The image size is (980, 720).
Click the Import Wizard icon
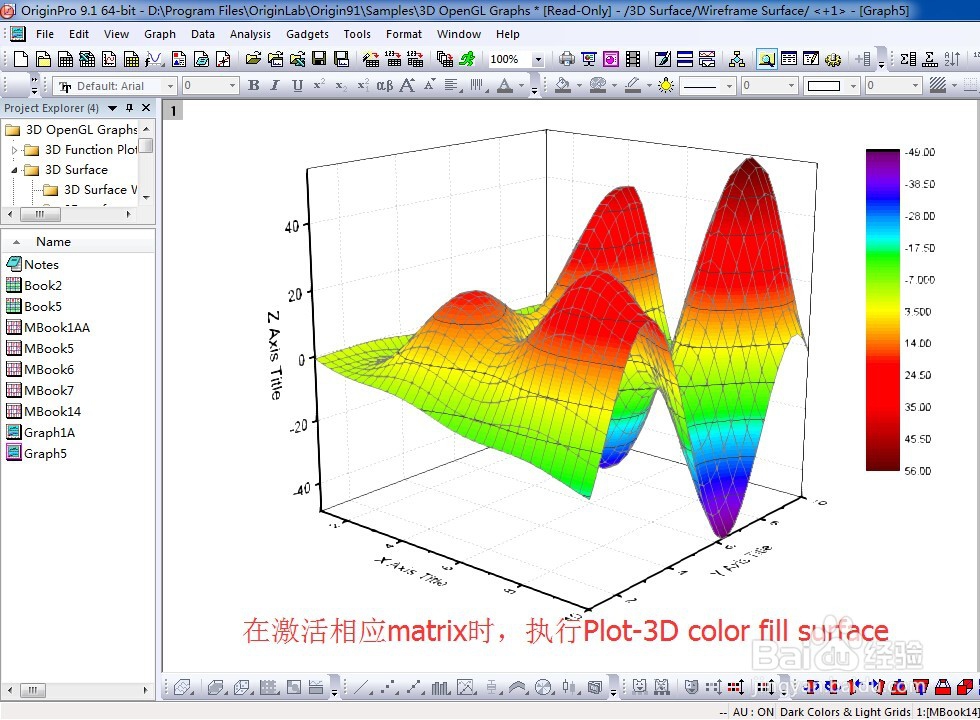[371, 59]
